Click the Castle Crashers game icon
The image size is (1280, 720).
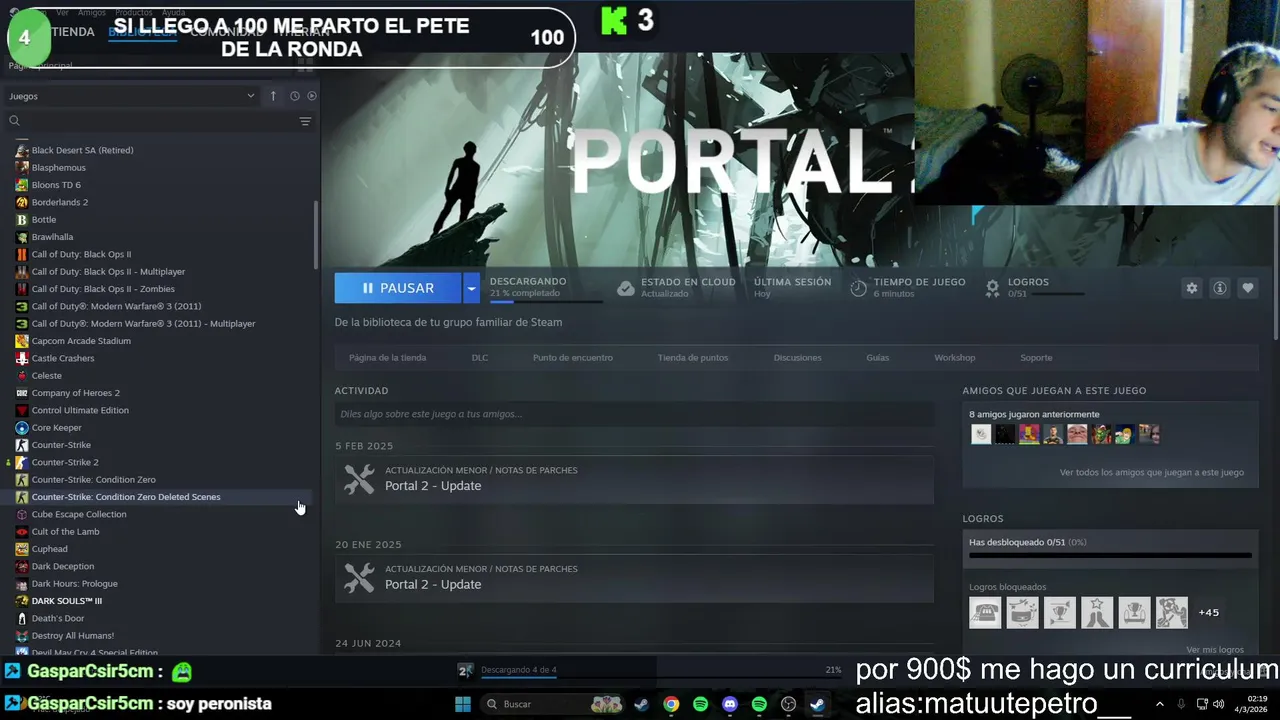point(22,358)
